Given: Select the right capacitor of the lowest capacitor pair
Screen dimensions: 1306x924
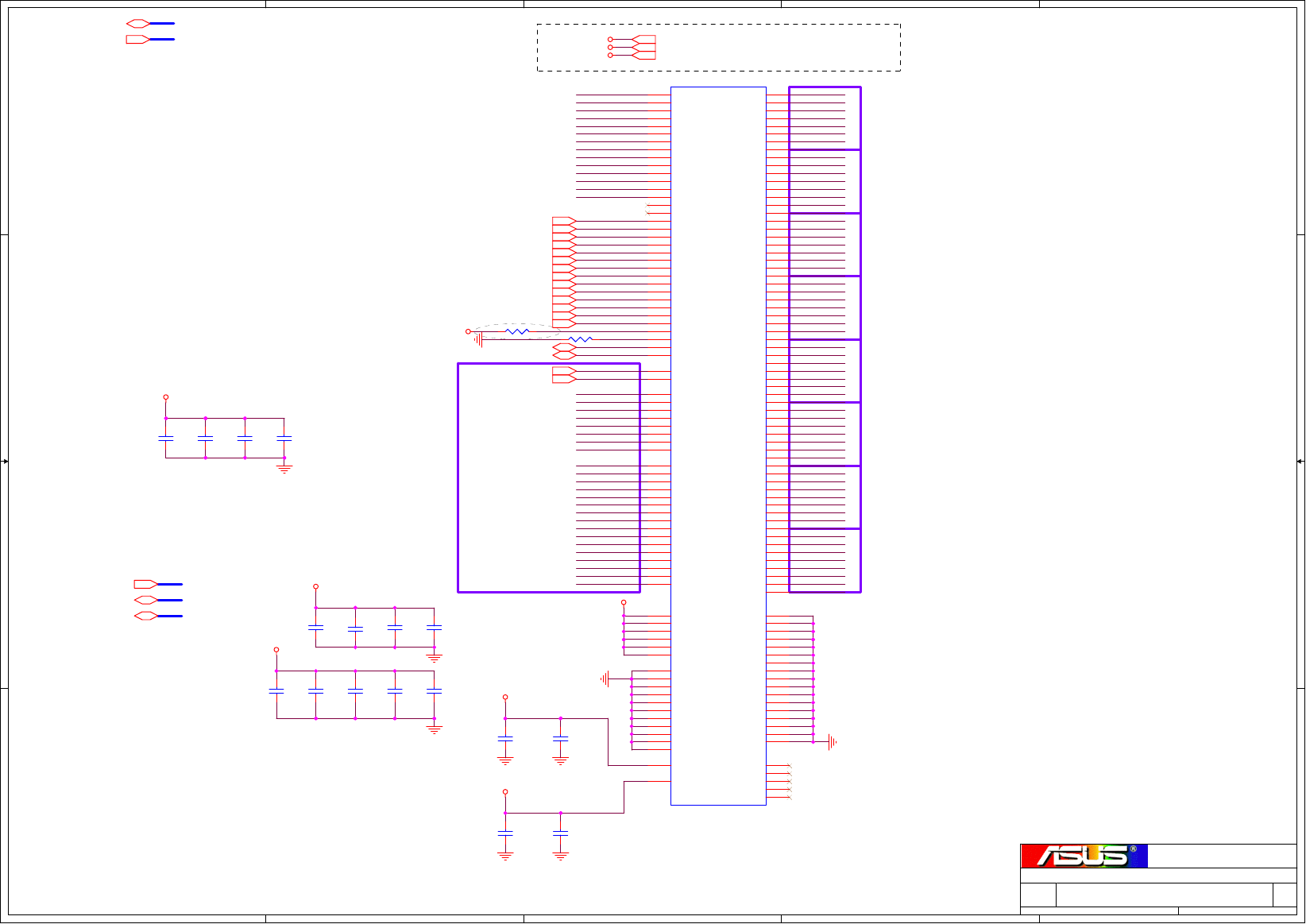Looking at the screenshot, I should tap(561, 833).
